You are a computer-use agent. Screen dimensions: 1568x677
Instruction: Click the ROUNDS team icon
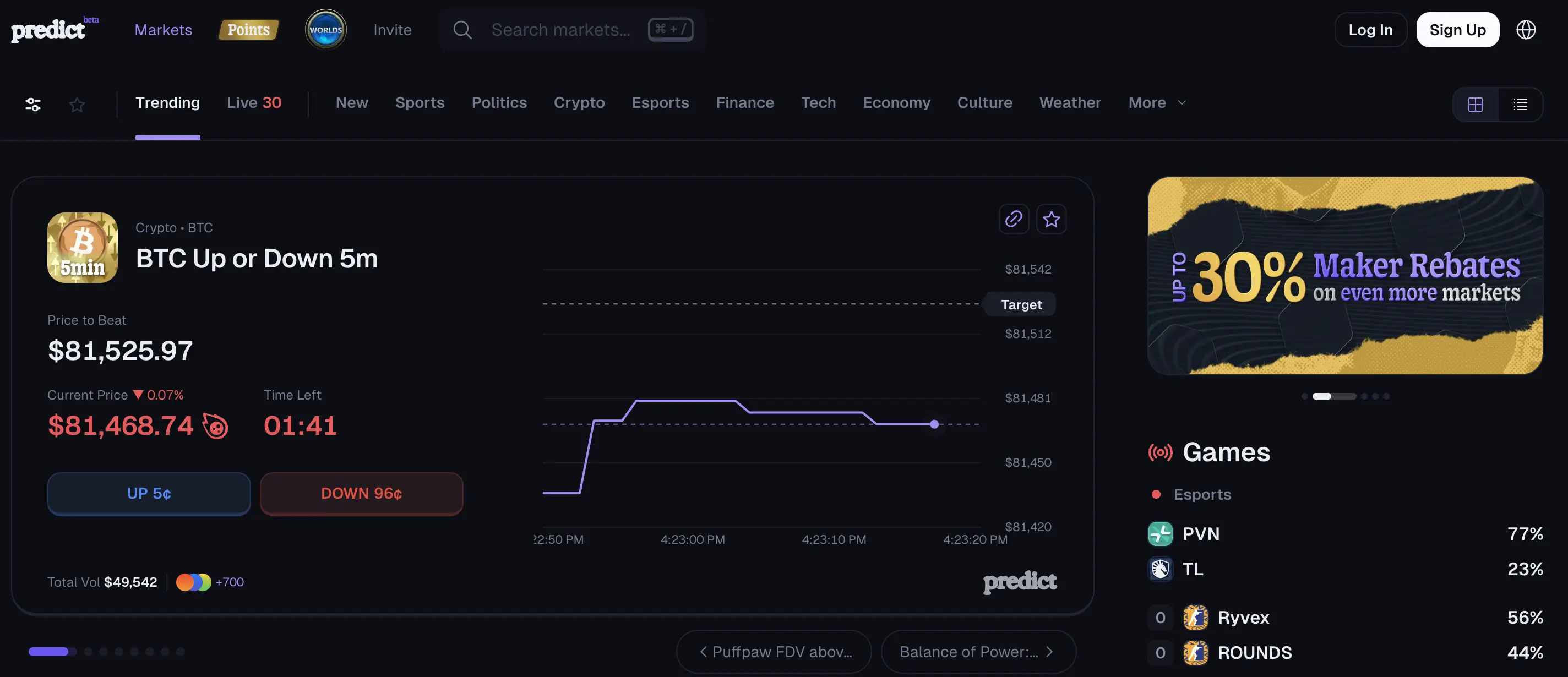pos(1195,653)
